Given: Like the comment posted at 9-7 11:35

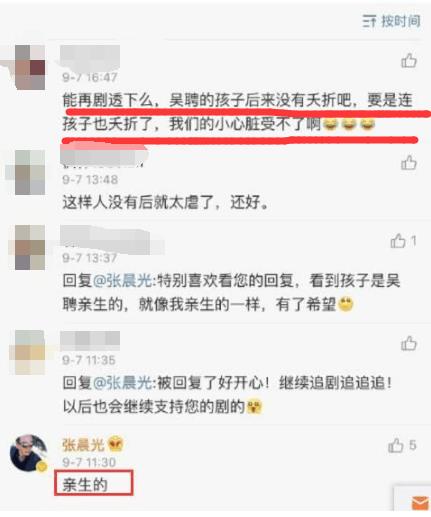Looking at the screenshot, I should [409, 343].
